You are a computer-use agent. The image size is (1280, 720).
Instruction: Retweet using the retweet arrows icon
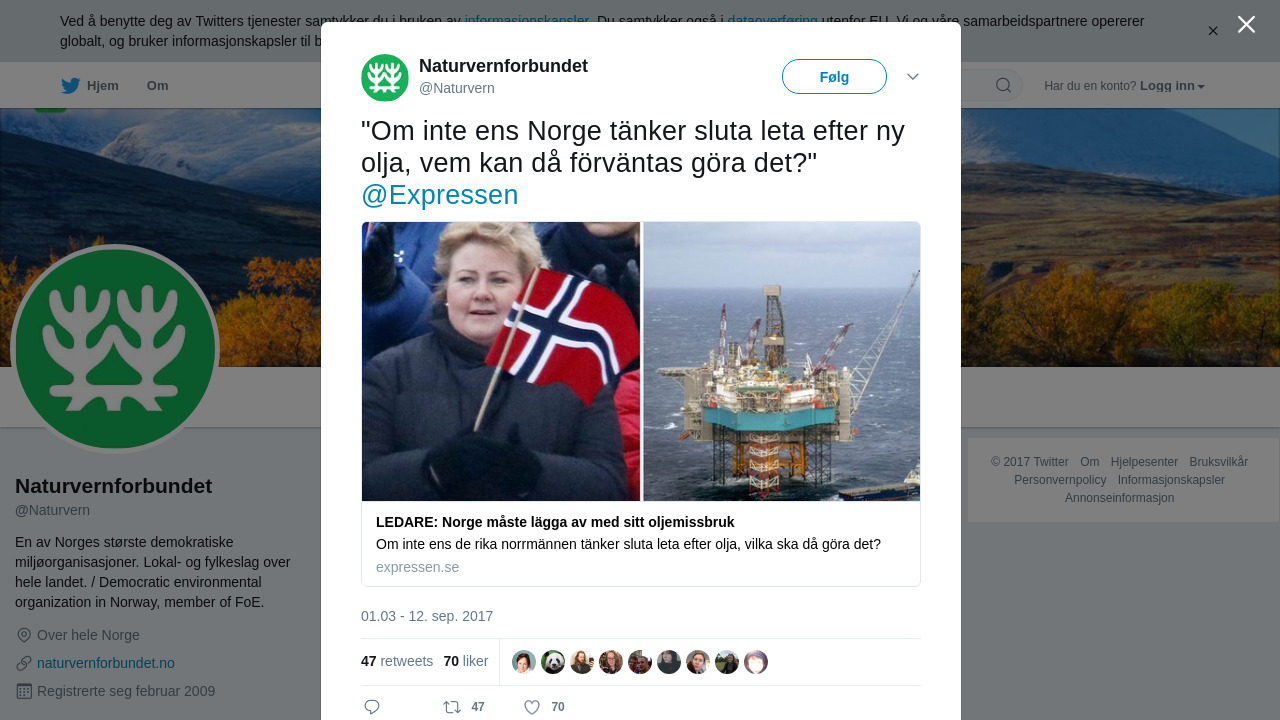[452, 707]
